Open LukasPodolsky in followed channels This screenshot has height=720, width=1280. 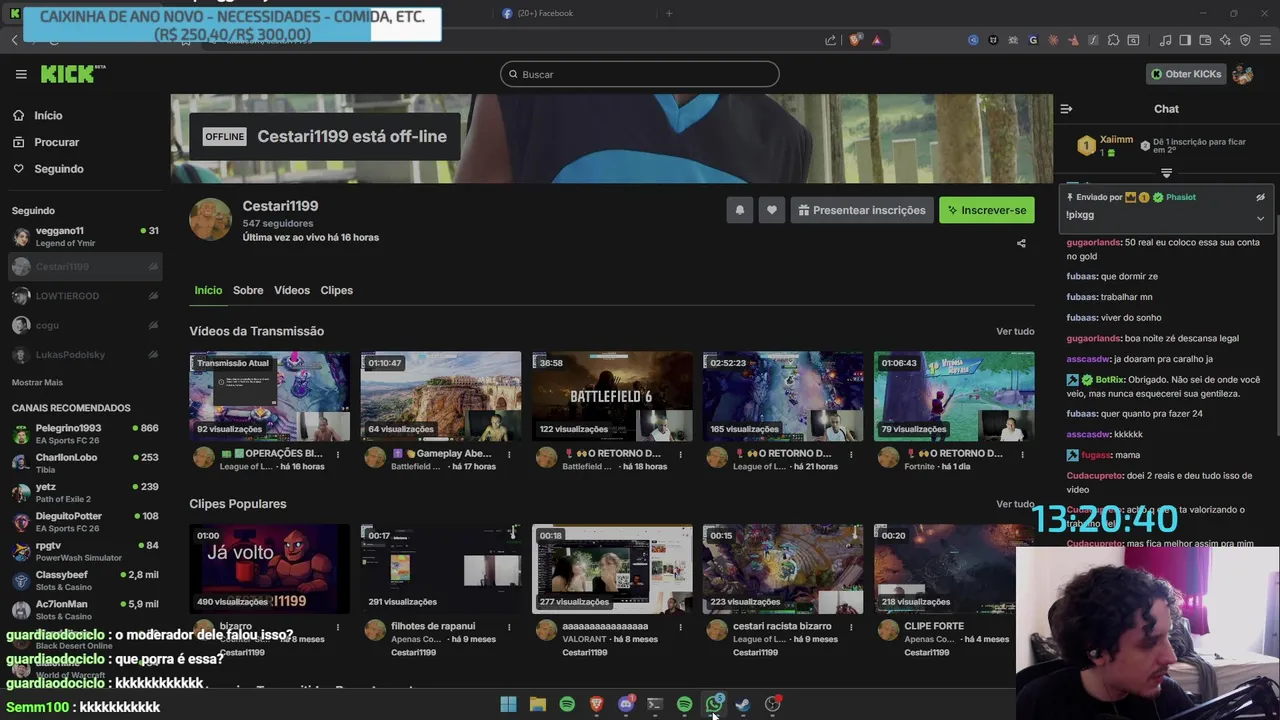85,354
